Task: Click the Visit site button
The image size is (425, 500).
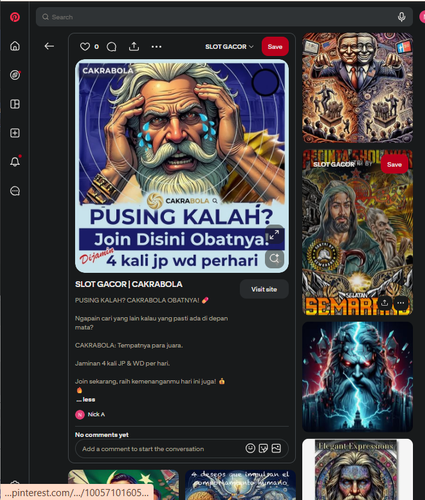Action: (264, 289)
